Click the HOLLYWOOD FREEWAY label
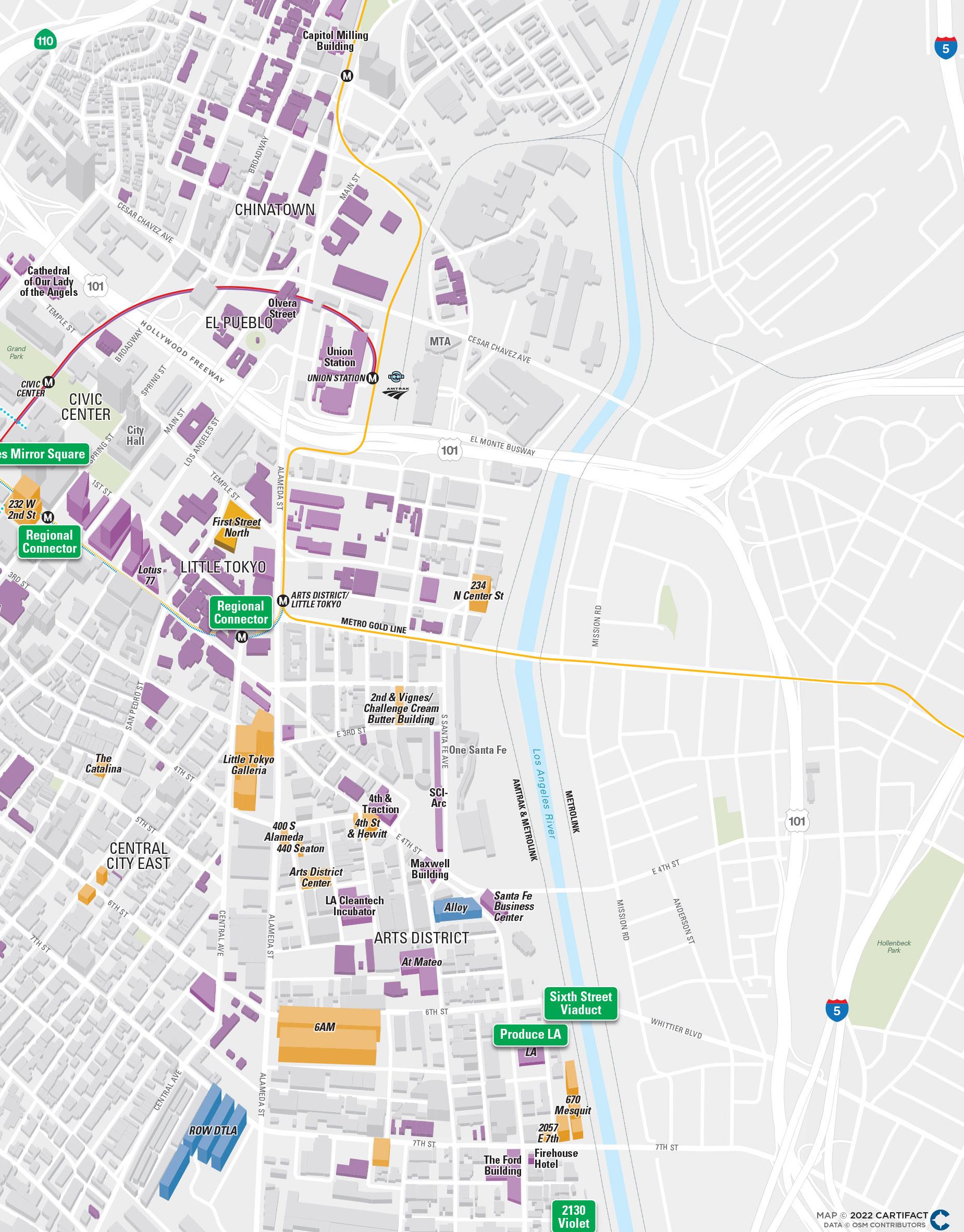The height and width of the screenshot is (1232, 964). click(x=182, y=352)
